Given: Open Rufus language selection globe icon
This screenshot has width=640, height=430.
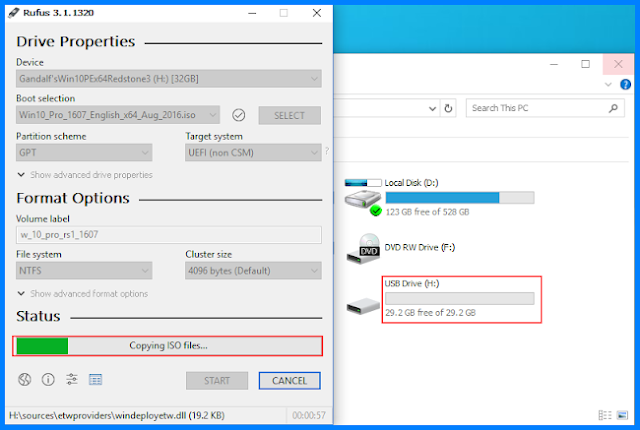Looking at the screenshot, I should pyautogui.click(x=24, y=380).
